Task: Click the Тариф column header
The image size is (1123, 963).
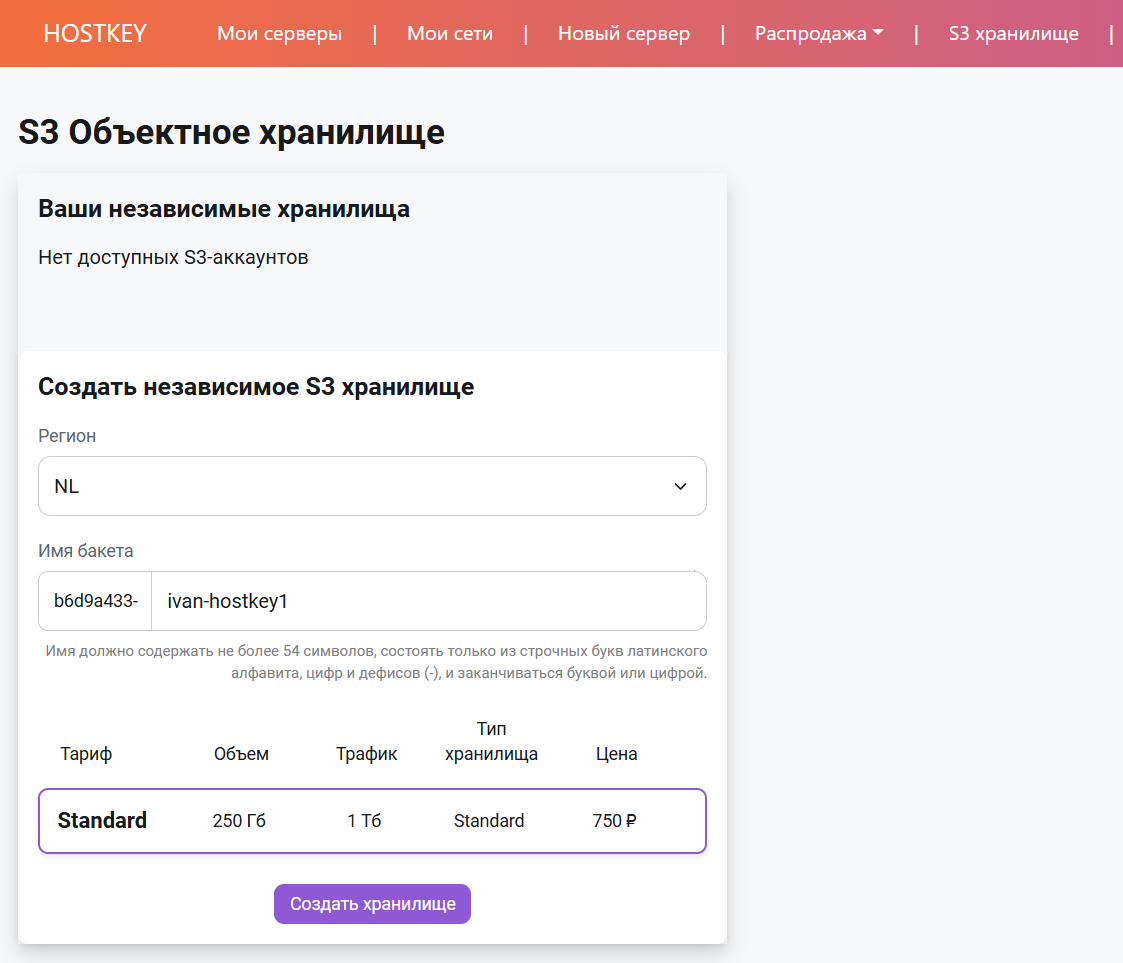Action: tap(86, 754)
